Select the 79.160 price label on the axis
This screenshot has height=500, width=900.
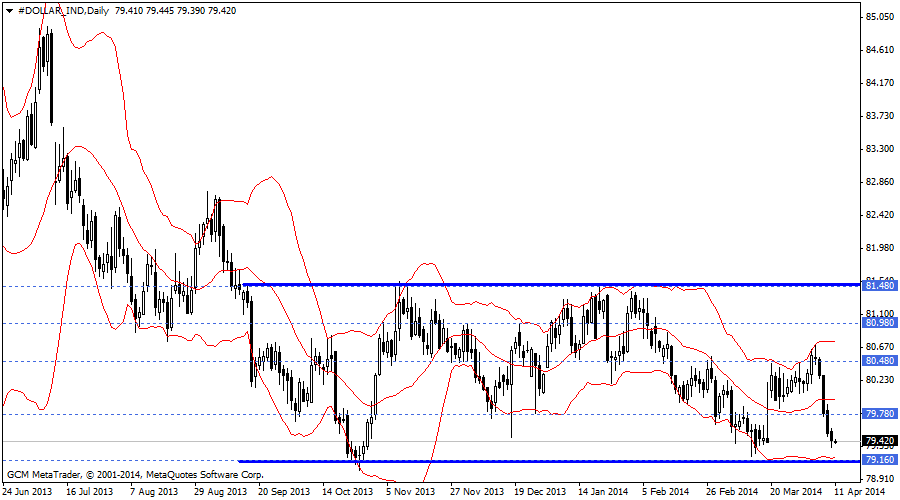[x=878, y=460]
